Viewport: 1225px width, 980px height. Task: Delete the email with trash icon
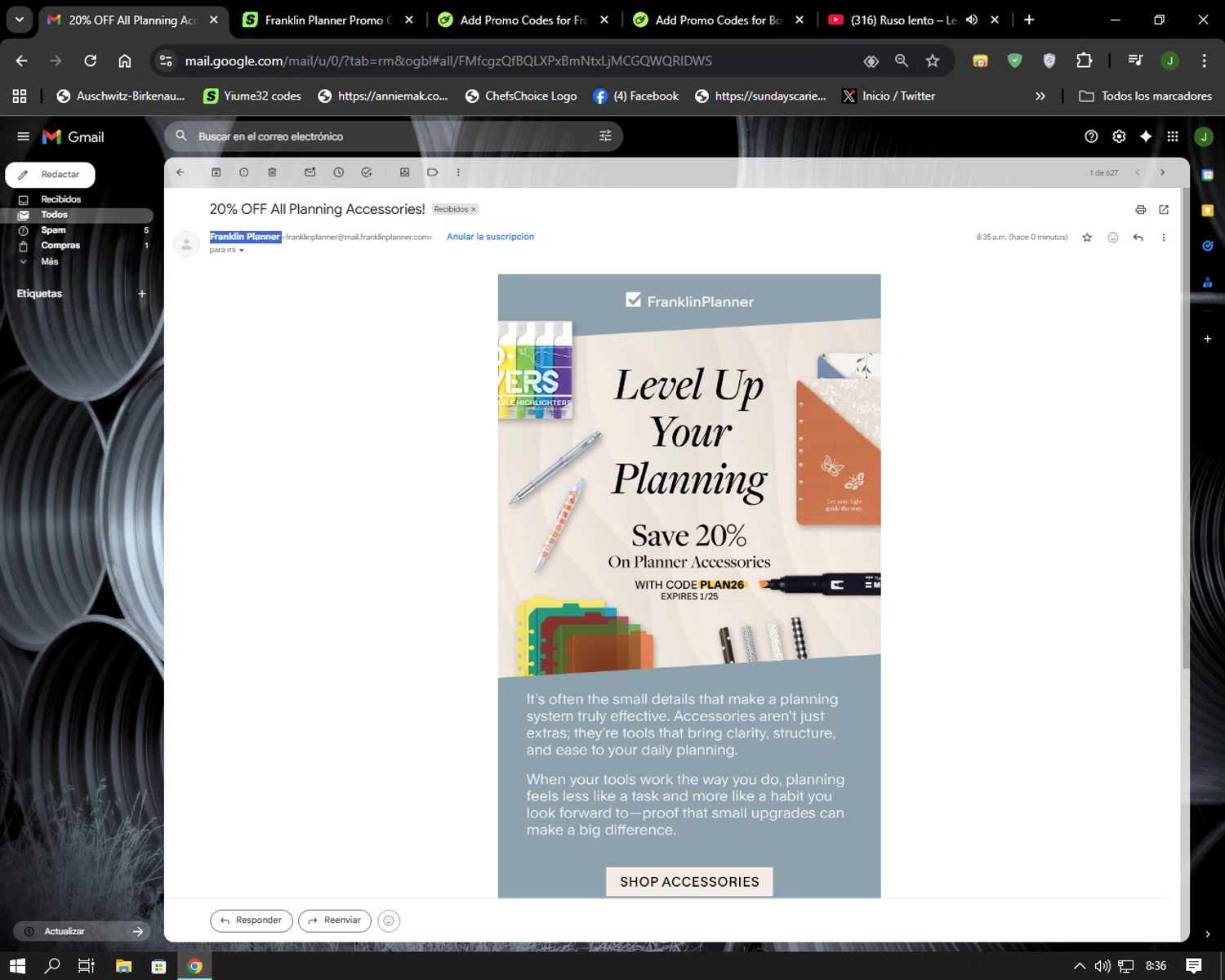(272, 172)
